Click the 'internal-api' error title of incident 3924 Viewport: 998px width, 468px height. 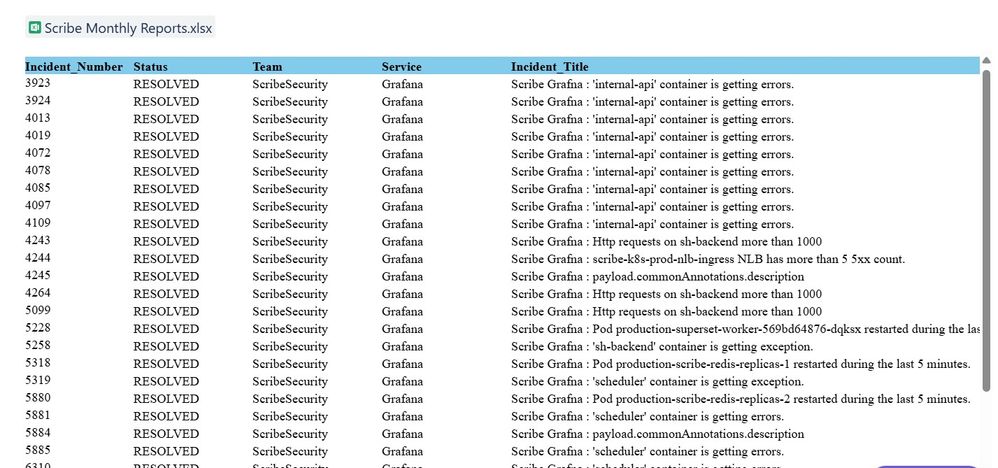pyautogui.click(x=652, y=102)
